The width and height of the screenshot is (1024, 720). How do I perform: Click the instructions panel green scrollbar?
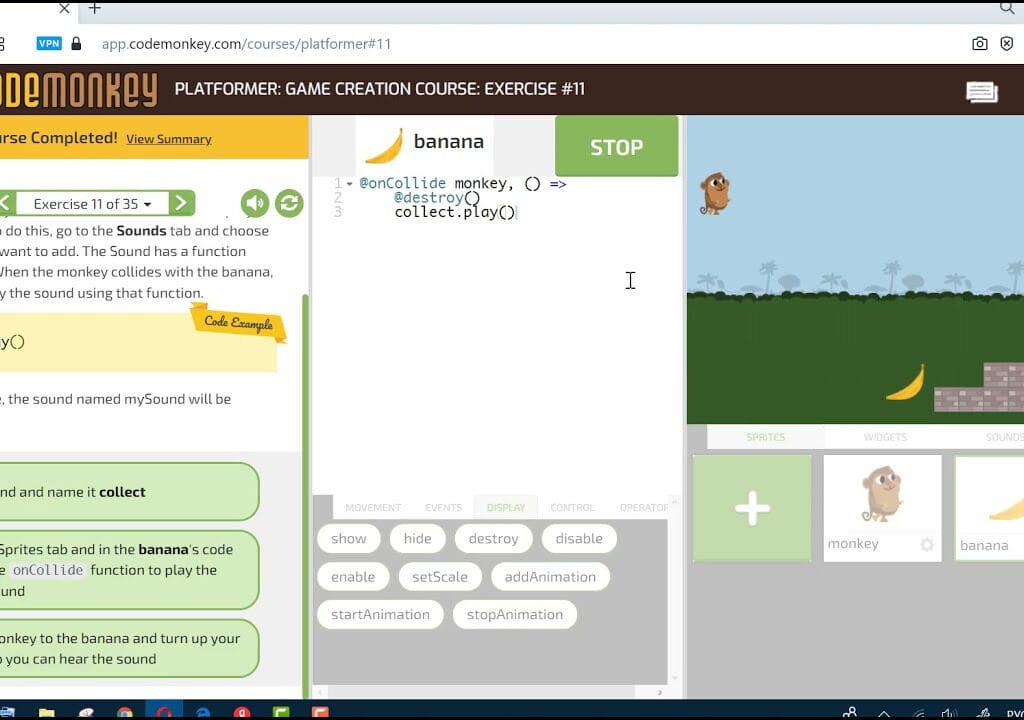coord(304,497)
